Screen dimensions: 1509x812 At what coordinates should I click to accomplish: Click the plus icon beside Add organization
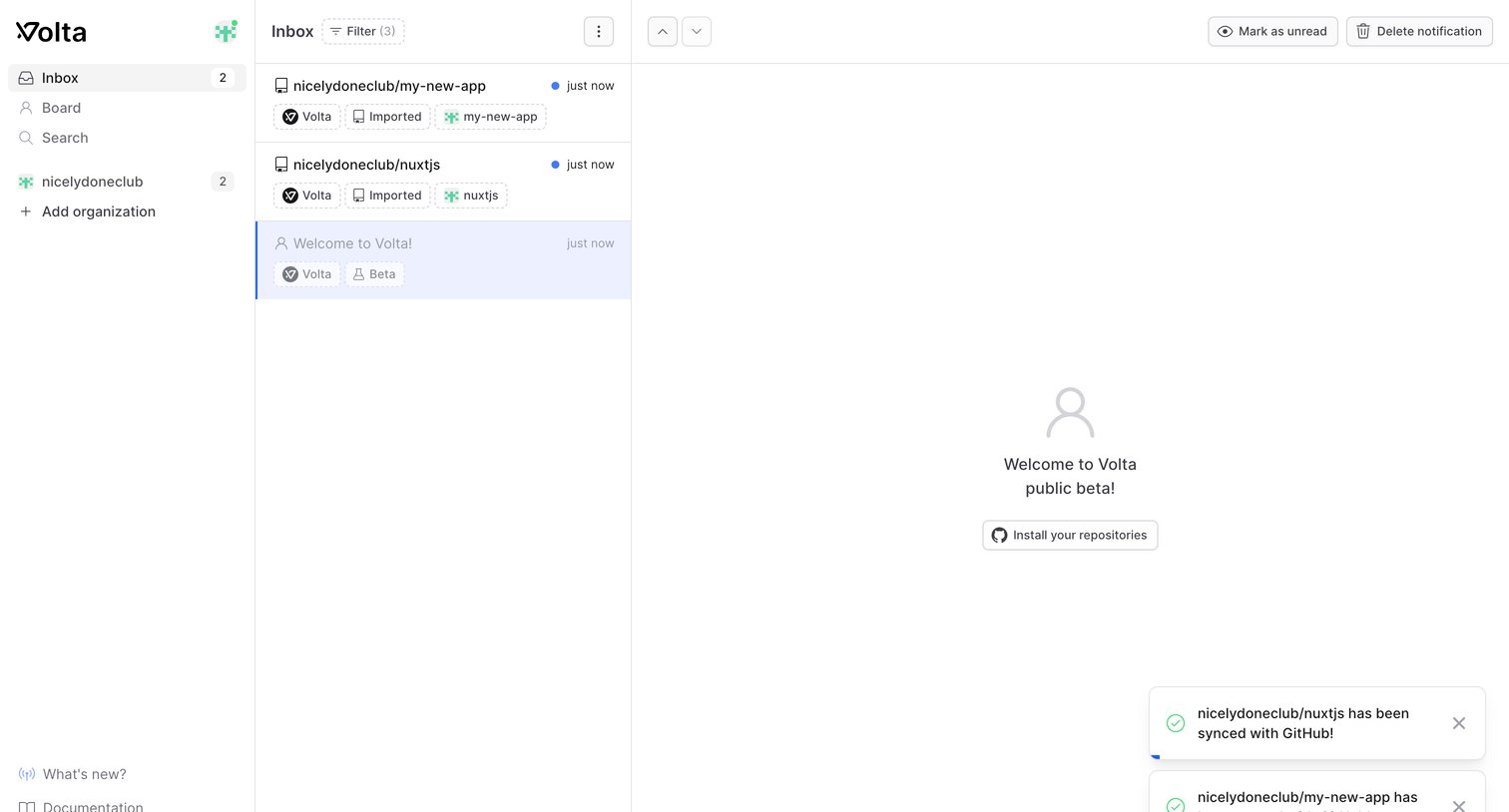tap(26, 211)
